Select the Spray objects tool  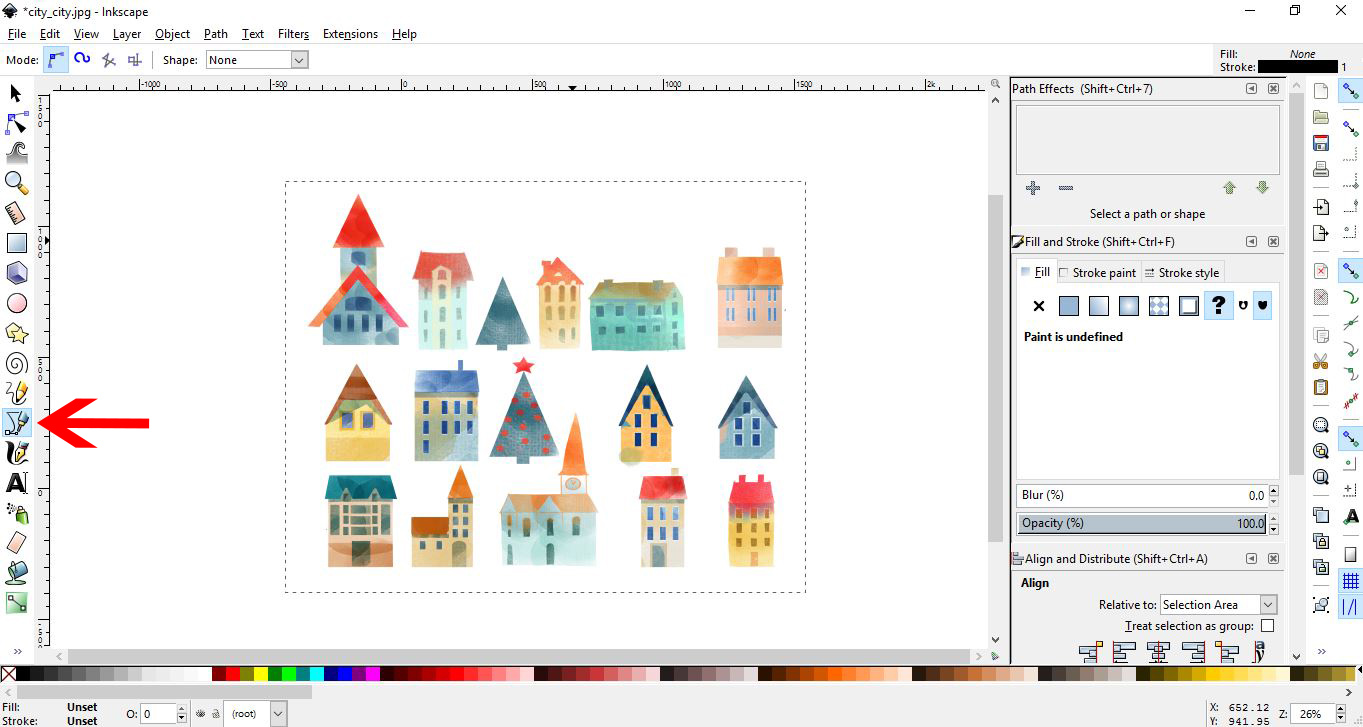16,513
